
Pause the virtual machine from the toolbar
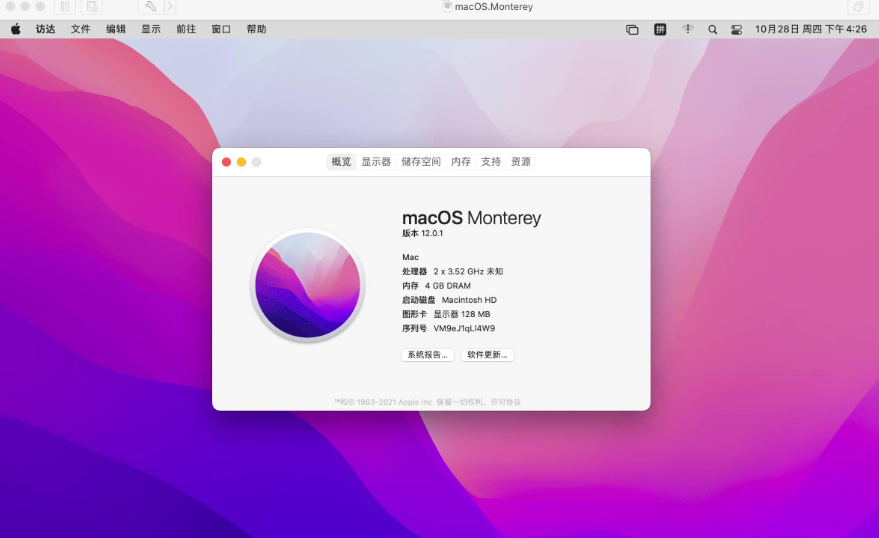[x=65, y=7]
